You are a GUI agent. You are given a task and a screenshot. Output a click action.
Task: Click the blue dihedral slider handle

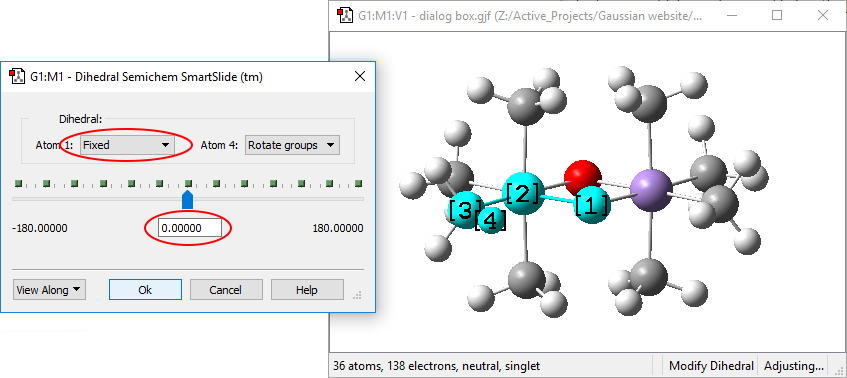pyautogui.click(x=187, y=199)
